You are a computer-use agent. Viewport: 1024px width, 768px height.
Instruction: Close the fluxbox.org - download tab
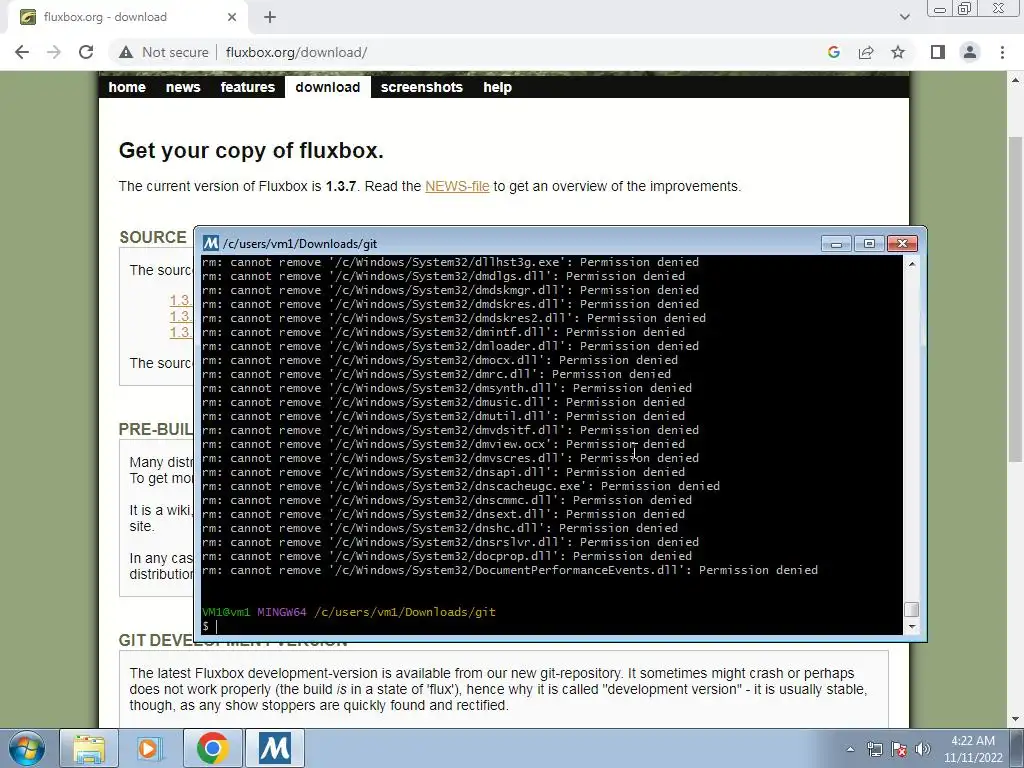232,17
